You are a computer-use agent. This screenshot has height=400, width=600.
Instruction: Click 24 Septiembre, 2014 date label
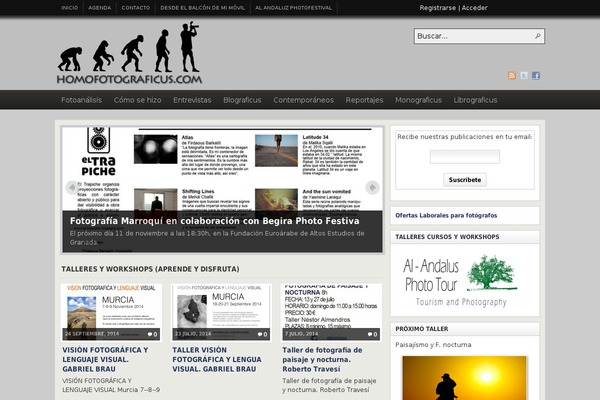pyautogui.click(x=92, y=334)
